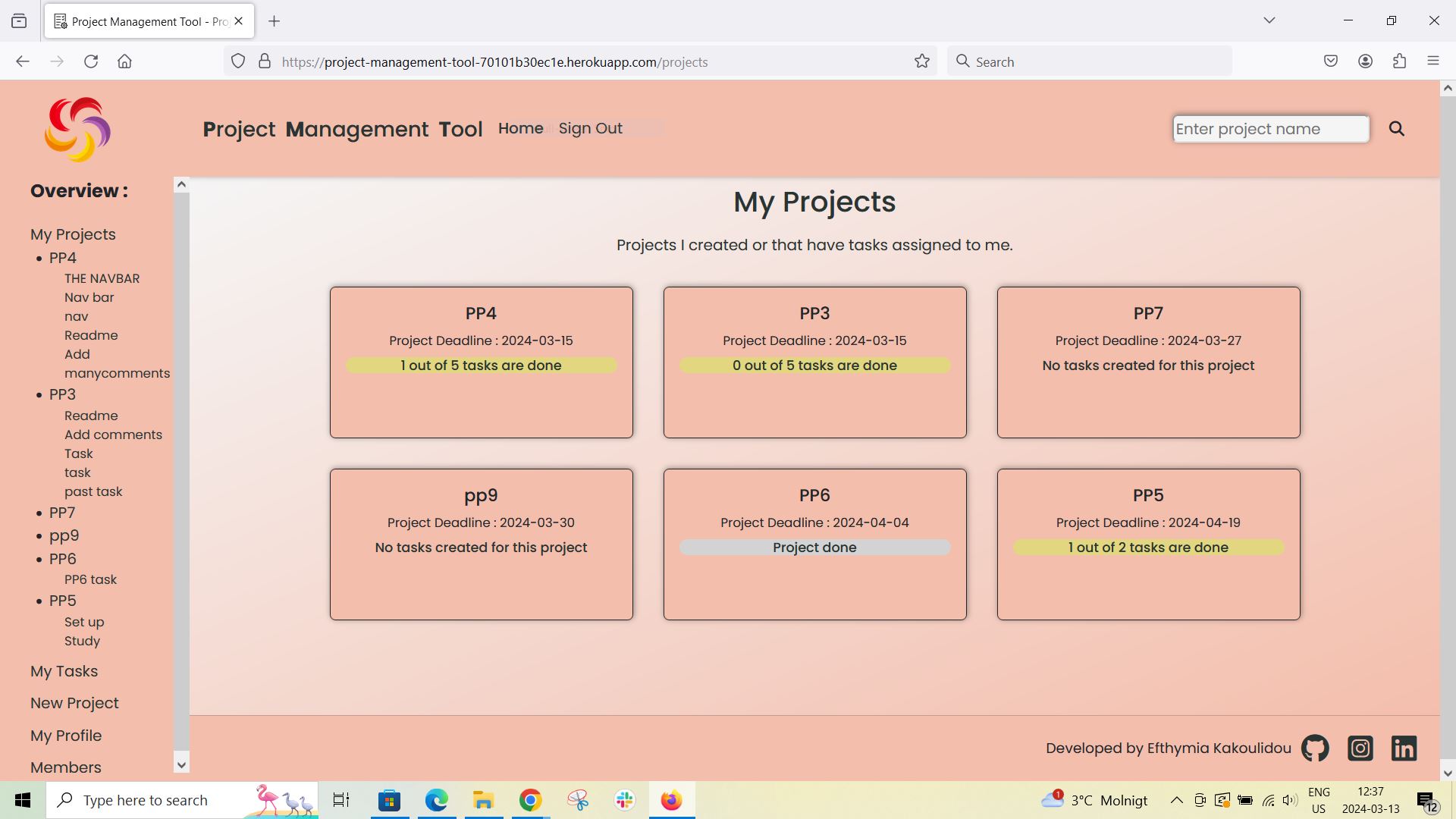Click the Pocket save icon
Viewport: 1456px width, 819px height.
pos(1331,61)
